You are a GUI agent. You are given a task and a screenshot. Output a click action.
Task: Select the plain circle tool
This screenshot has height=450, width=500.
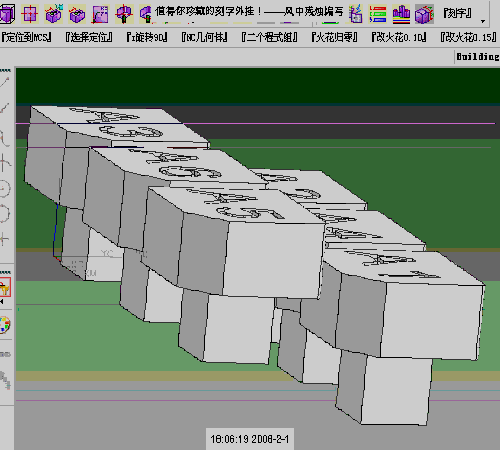coord(5,213)
